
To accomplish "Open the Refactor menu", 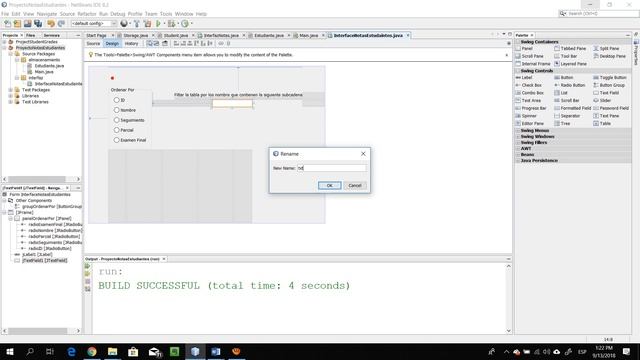I will 87,14.
